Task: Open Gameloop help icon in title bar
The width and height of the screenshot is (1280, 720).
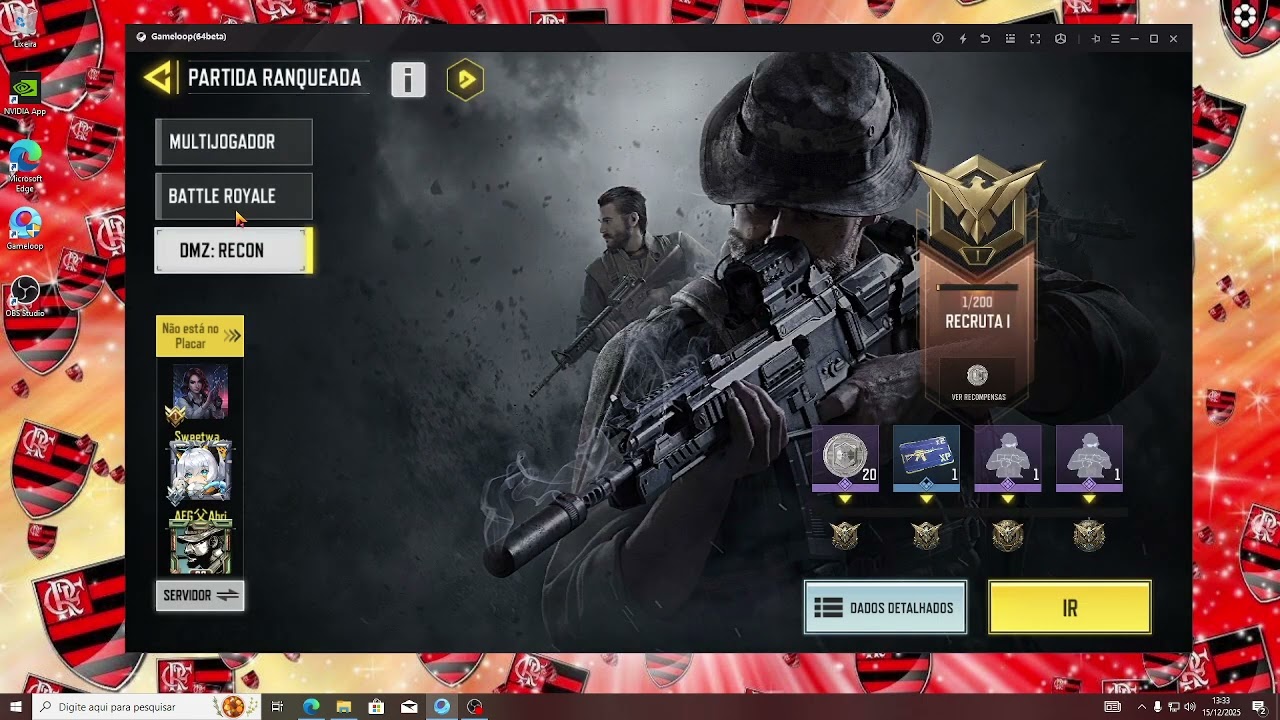Action: [938, 38]
